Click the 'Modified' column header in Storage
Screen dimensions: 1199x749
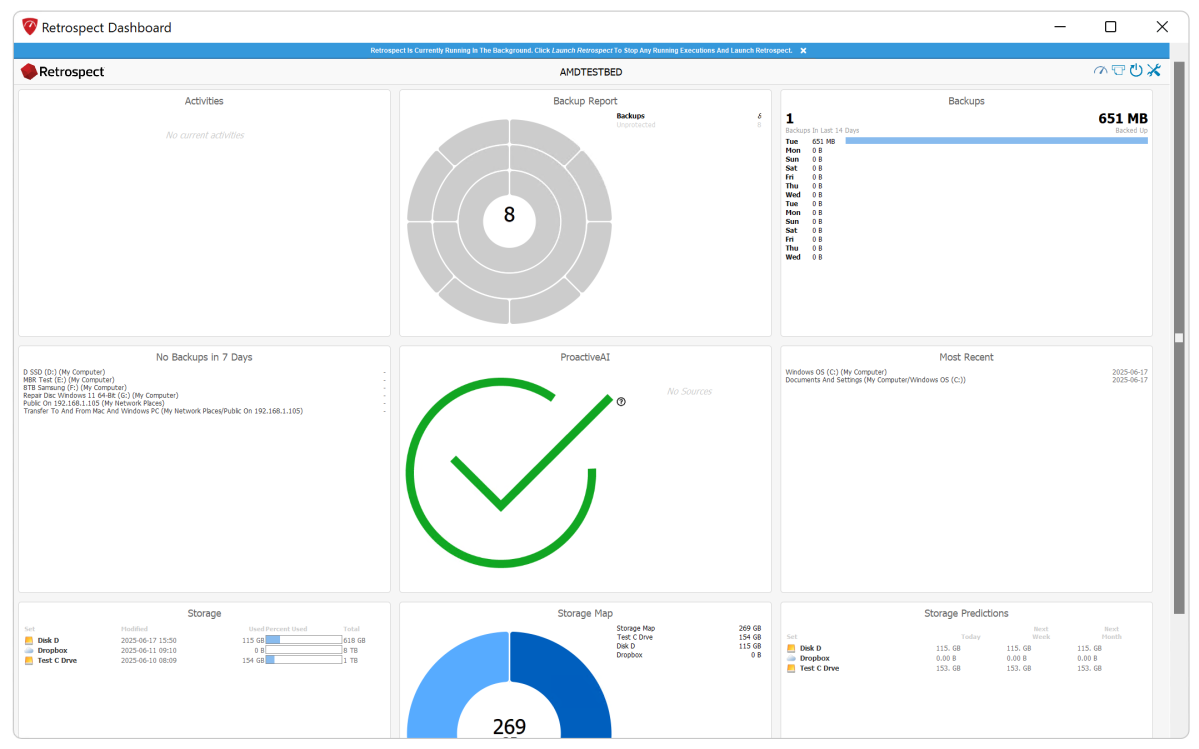pyautogui.click(x=135, y=629)
